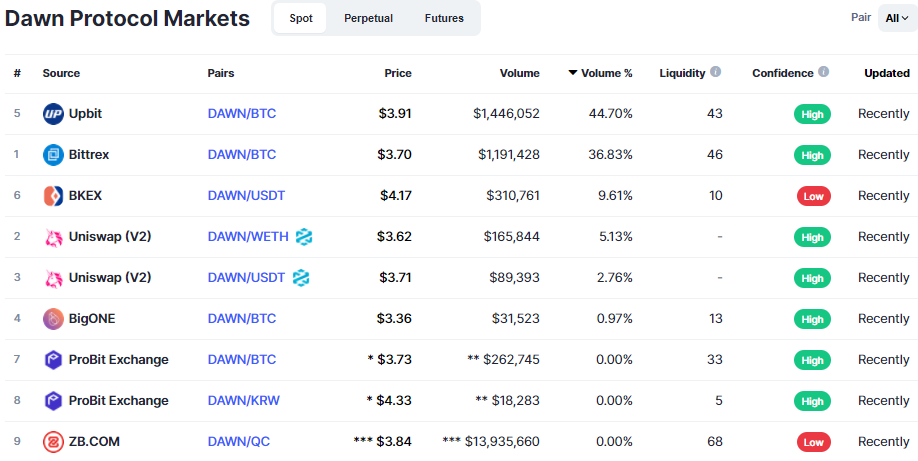Image resolution: width=918 pixels, height=461 pixels.
Task: Sort by the Source column header
Action: coord(61,73)
